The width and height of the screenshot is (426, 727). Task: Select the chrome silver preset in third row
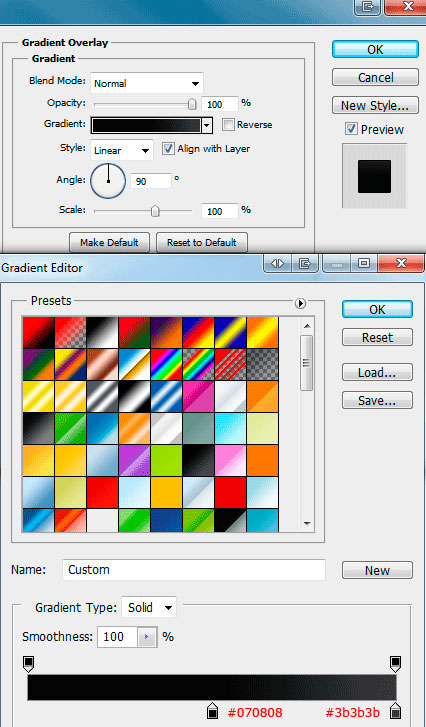pos(102,396)
